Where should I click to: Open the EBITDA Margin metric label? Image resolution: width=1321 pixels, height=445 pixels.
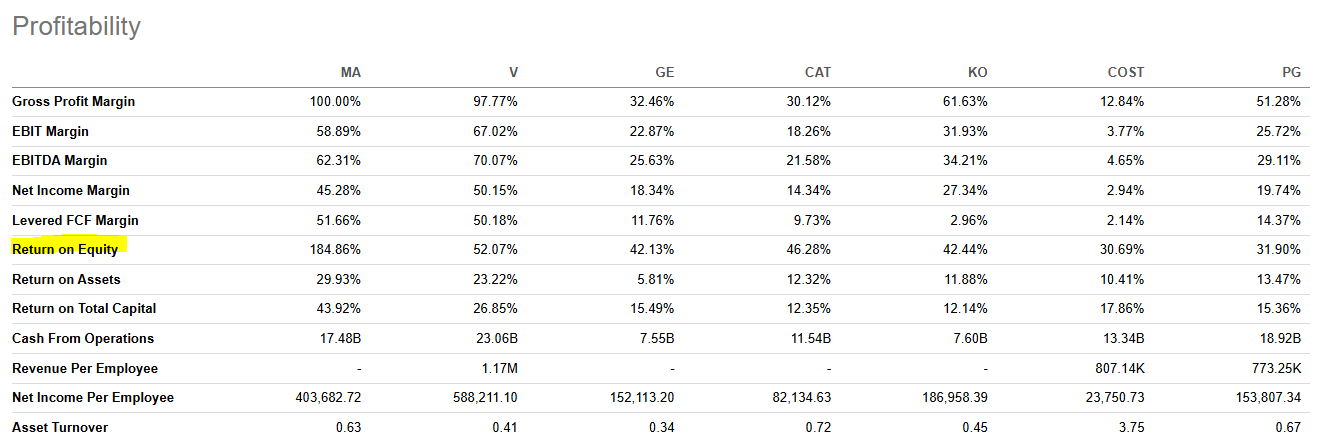tap(59, 161)
